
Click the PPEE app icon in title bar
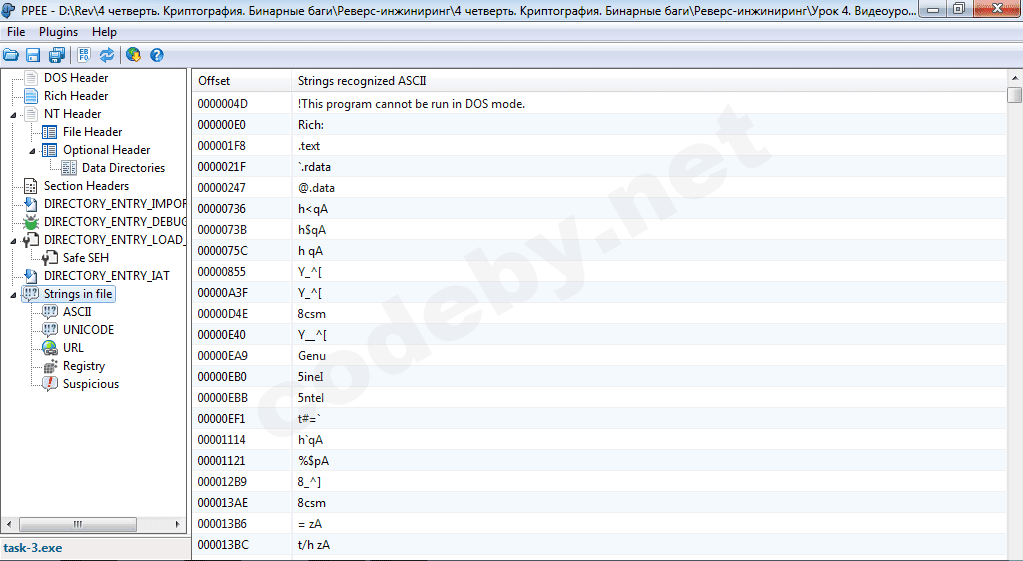click(8, 10)
